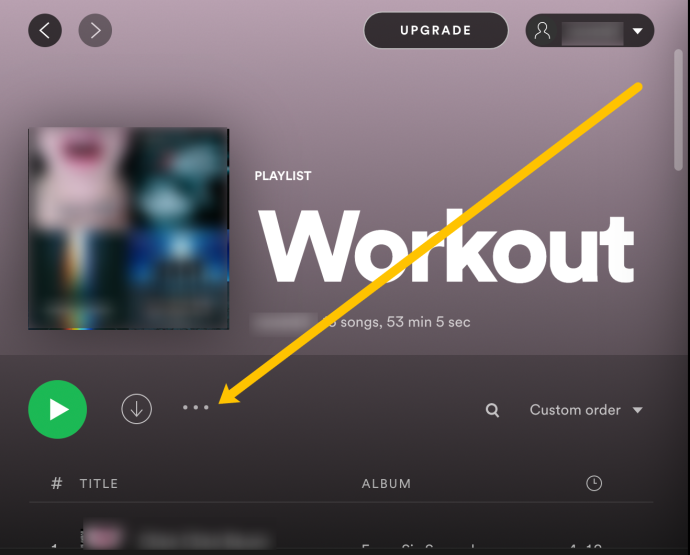Sort by the clock duration icon
Viewport: 690px width, 555px height.
594,483
